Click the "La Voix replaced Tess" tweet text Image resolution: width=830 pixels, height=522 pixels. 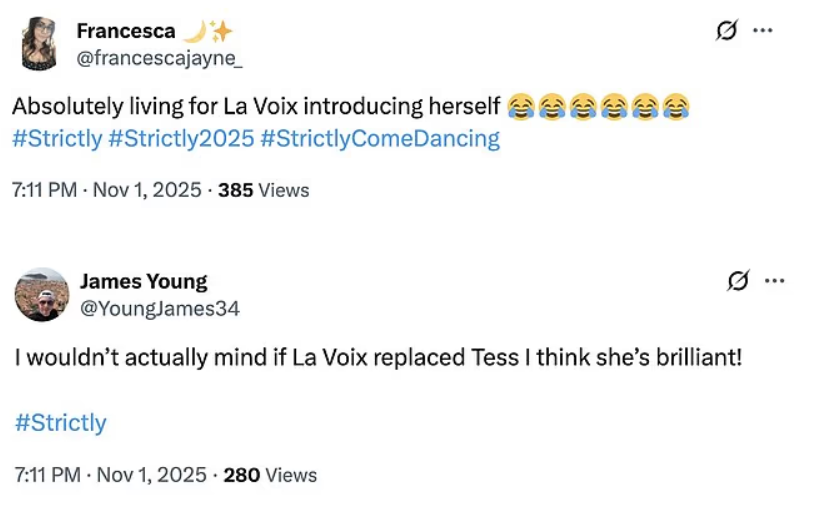pos(378,357)
